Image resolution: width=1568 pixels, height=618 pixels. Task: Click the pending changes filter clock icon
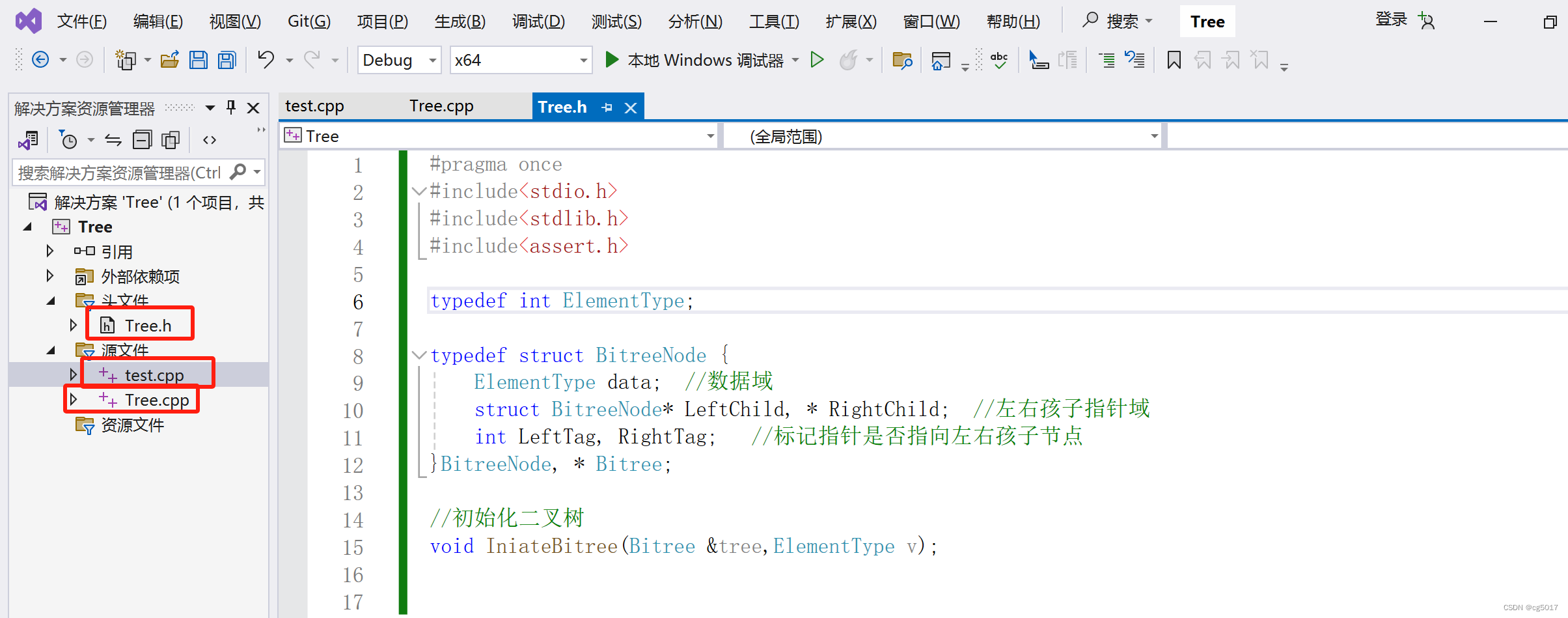coord(68,139)
